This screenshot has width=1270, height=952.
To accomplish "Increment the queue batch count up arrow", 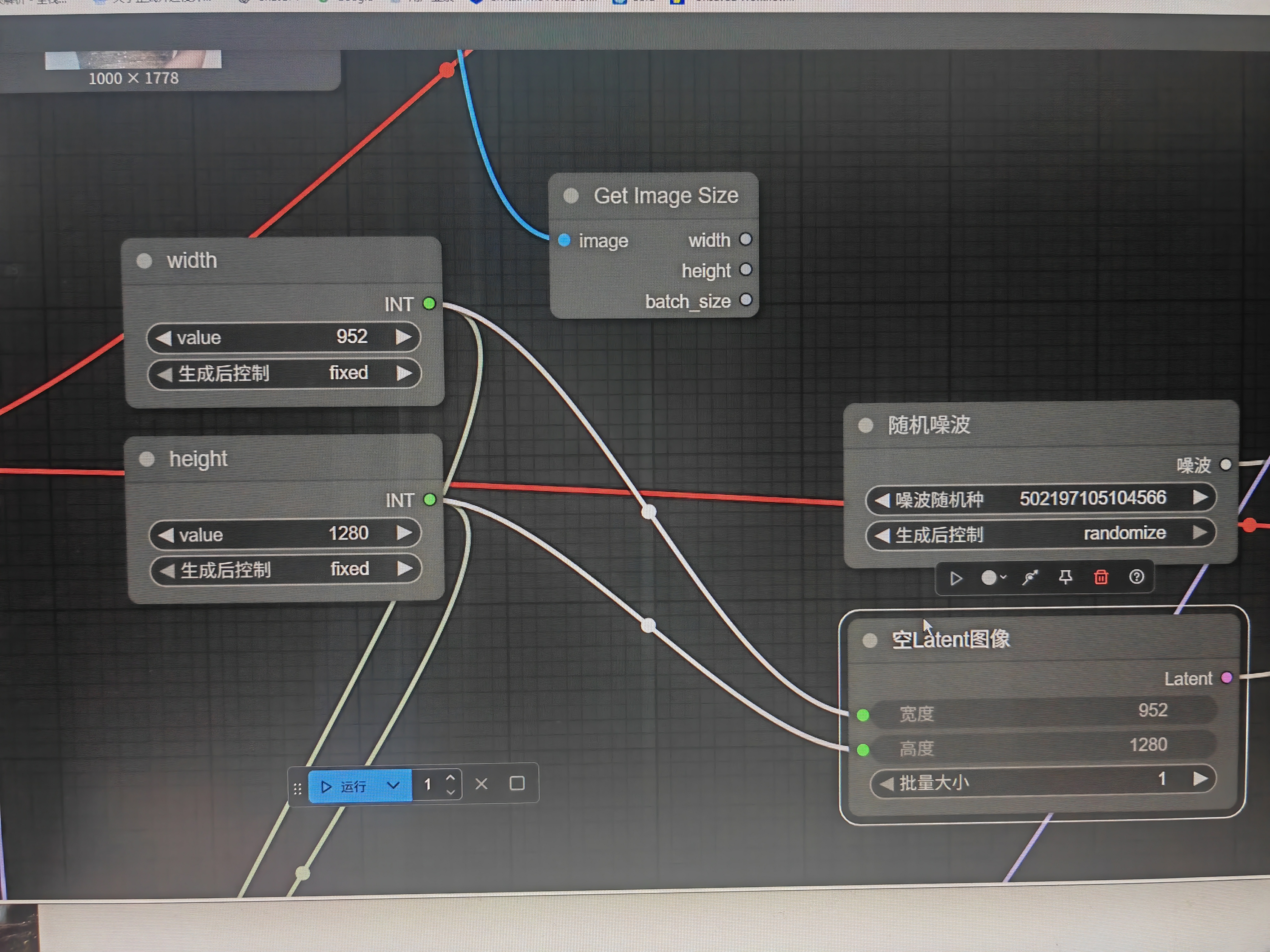I will tap(451, 778).
